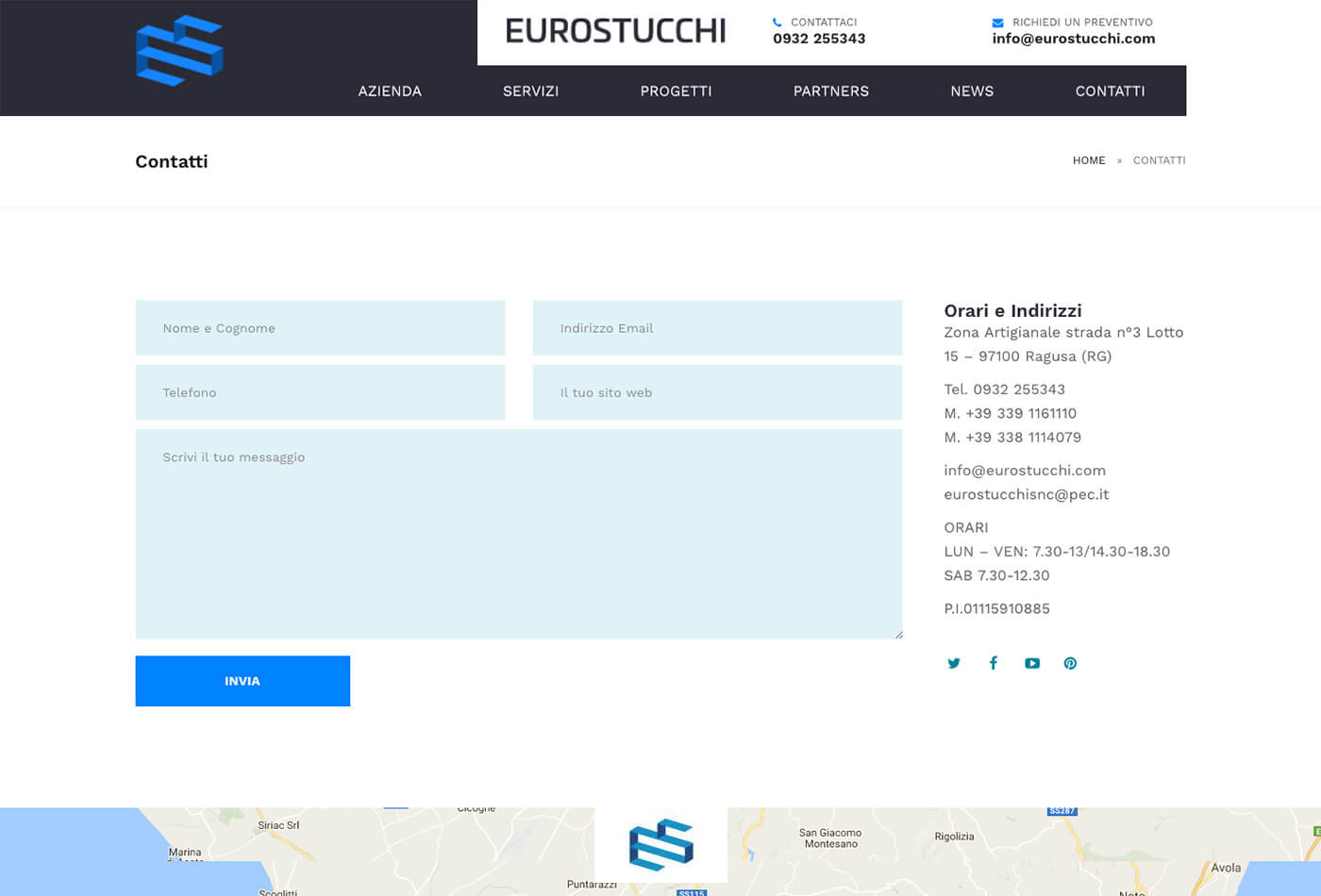The width and height of the screenshot is (1321, 896).
Task: Focus the Indirizzo Email field
Action: [717, 328]
